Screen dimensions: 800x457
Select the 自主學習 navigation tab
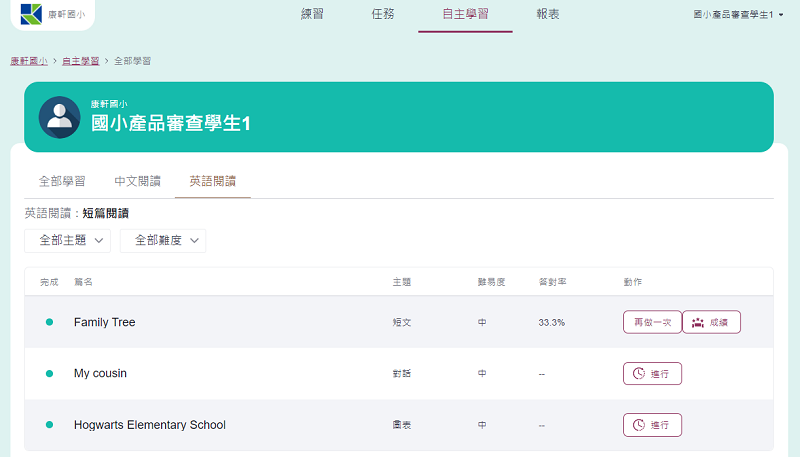(x=465, y=15)
